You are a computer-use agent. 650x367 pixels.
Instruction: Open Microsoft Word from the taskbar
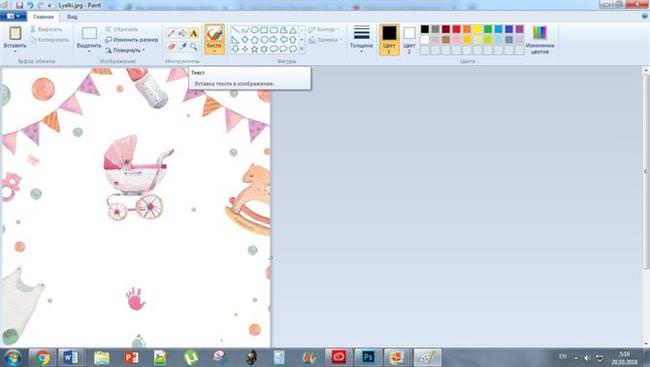point(70,357)
